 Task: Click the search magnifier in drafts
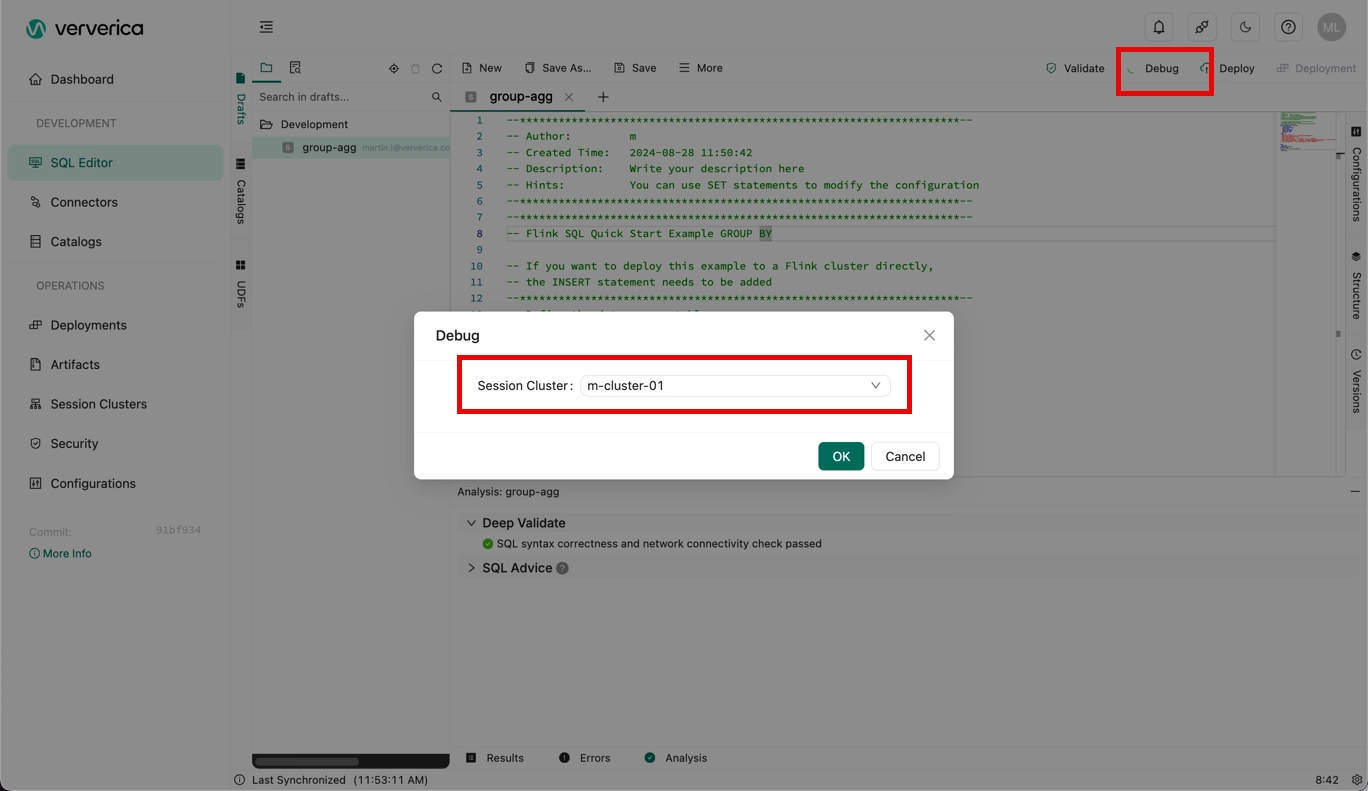(x=436, y=97)
